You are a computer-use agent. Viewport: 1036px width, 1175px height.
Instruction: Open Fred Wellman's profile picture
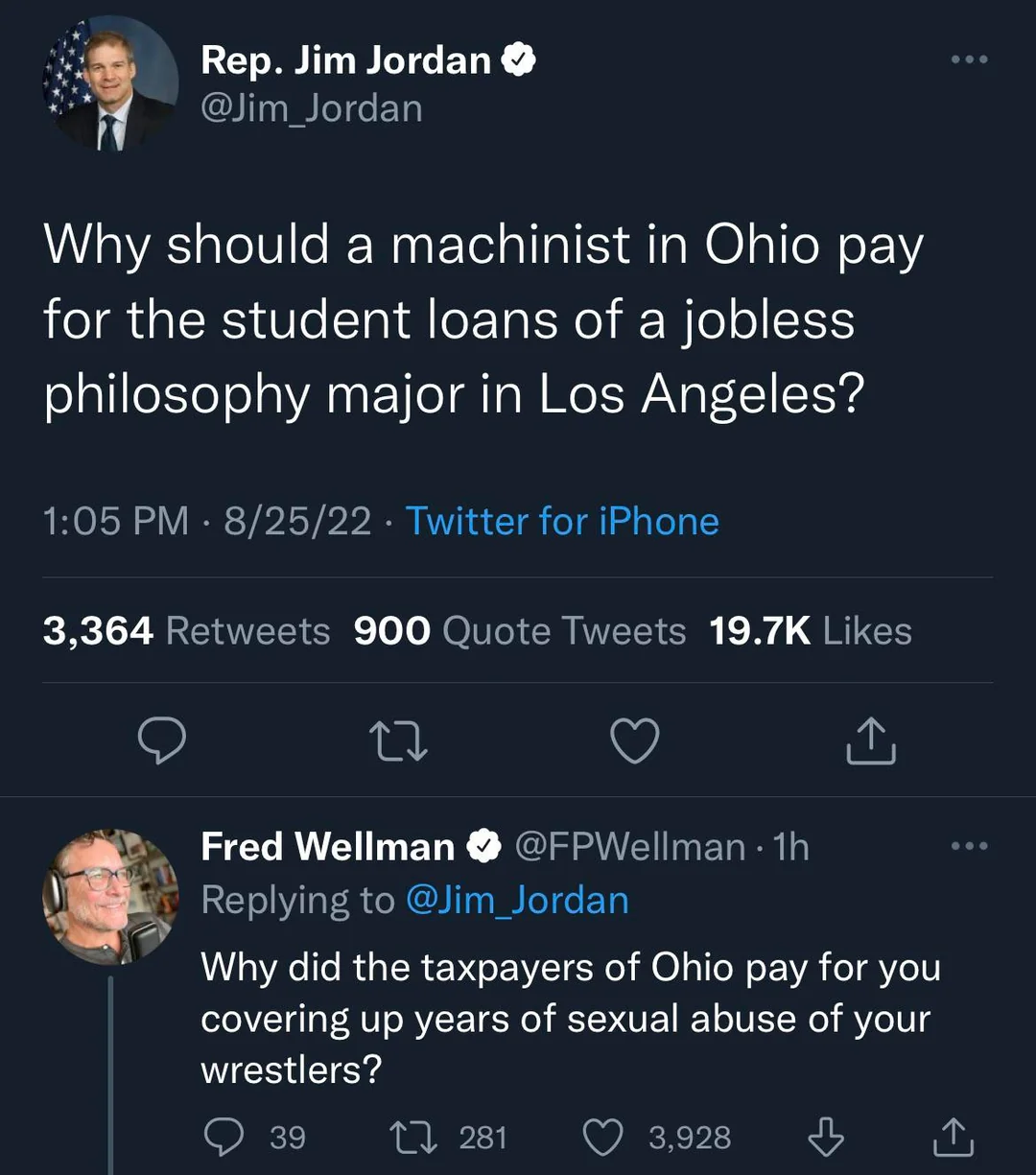(x=110, y=897)
